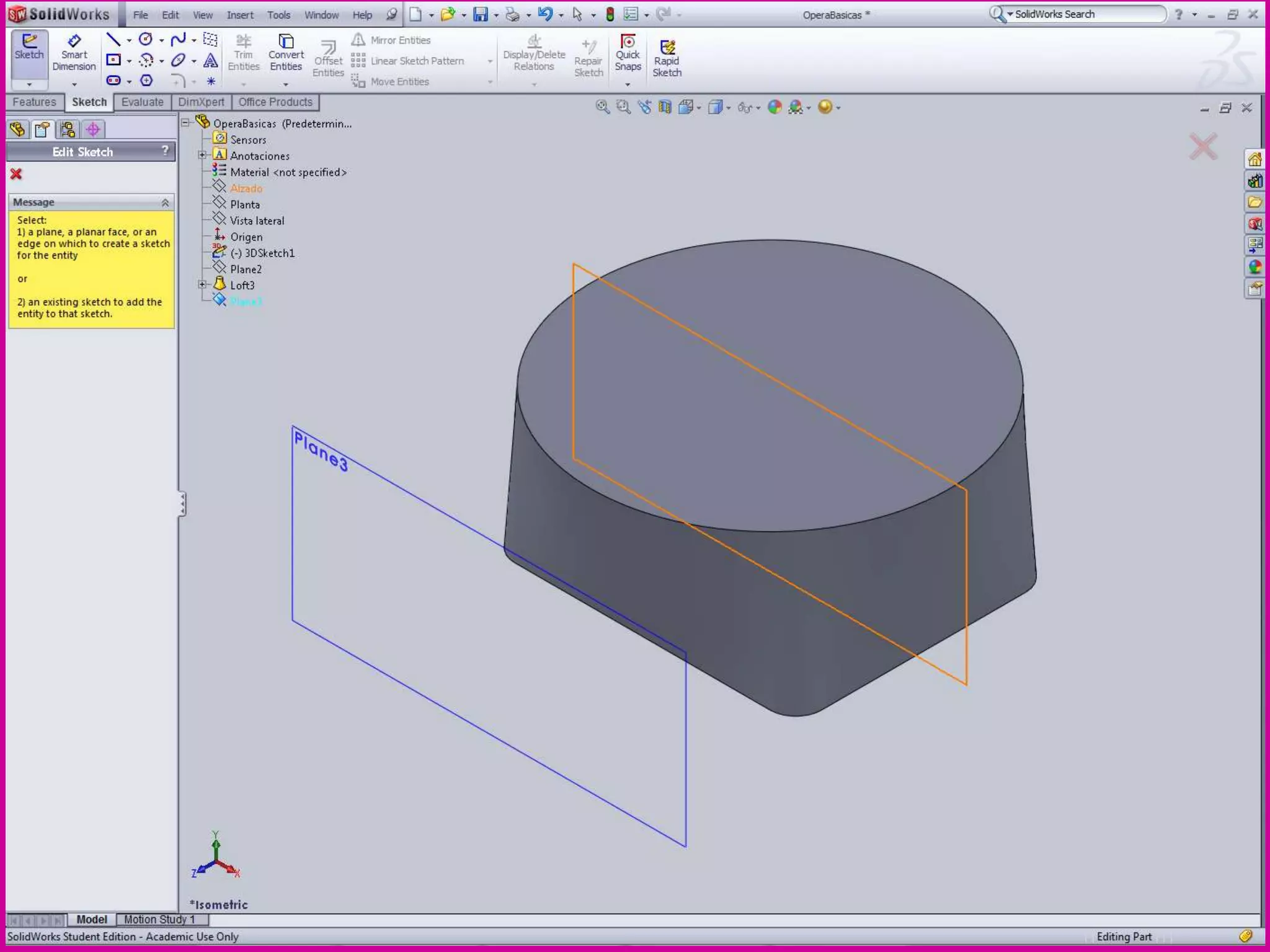
Task: Open the PropertyManager panel icon
Action: point(42,130)
